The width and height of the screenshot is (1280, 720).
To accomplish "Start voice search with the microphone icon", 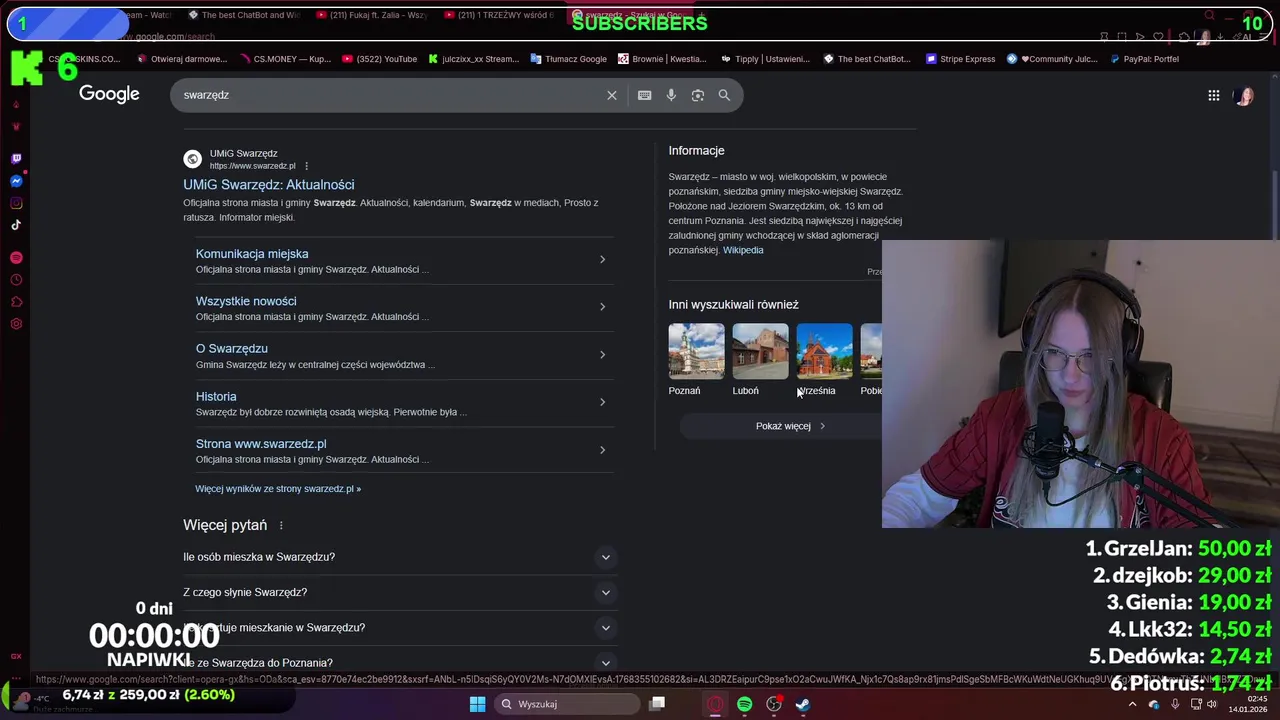I will point(671,95).
